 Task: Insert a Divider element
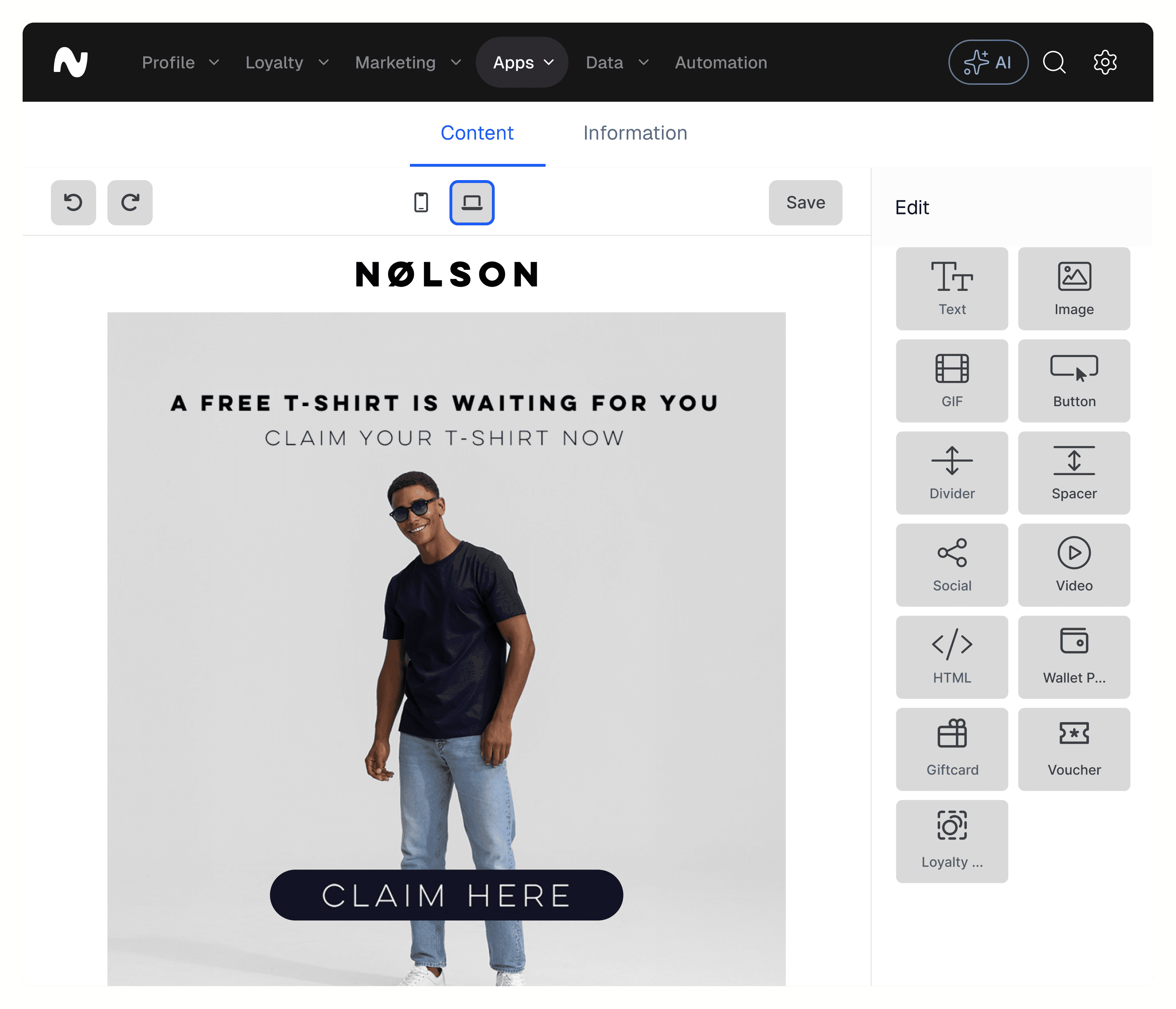[952, 473]
